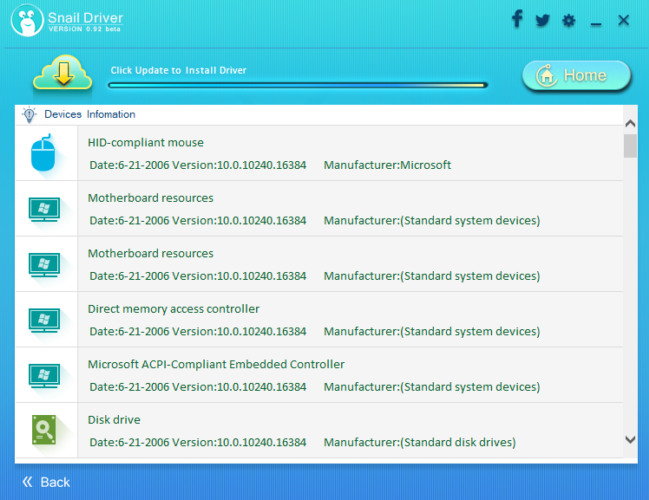
Task: Click the cloud download update icon
Action: (x=62, y=75)
